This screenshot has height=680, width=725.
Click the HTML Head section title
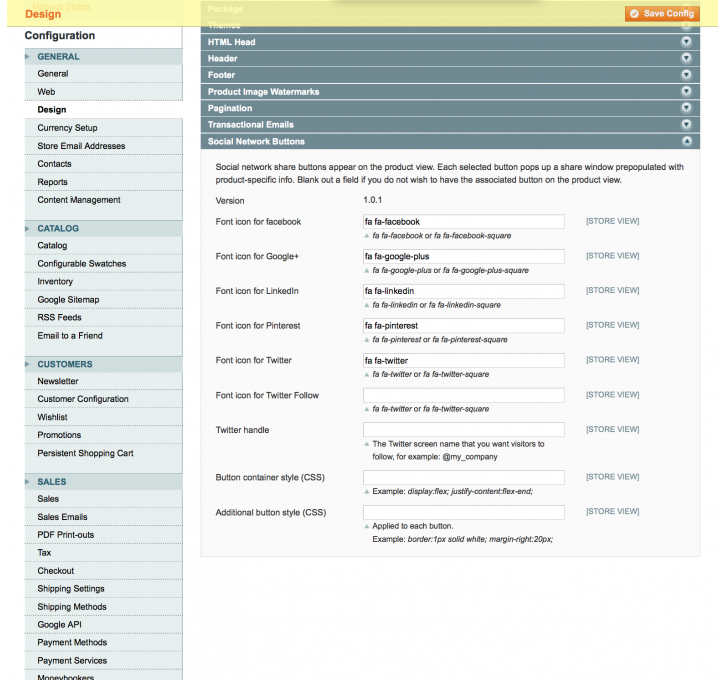tap(231, 42)
